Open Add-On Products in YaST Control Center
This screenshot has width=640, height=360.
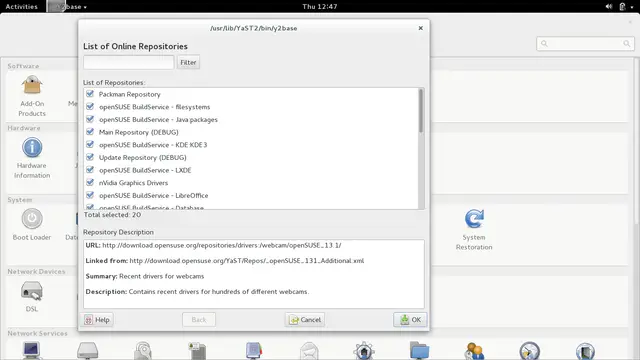[32, 96]
